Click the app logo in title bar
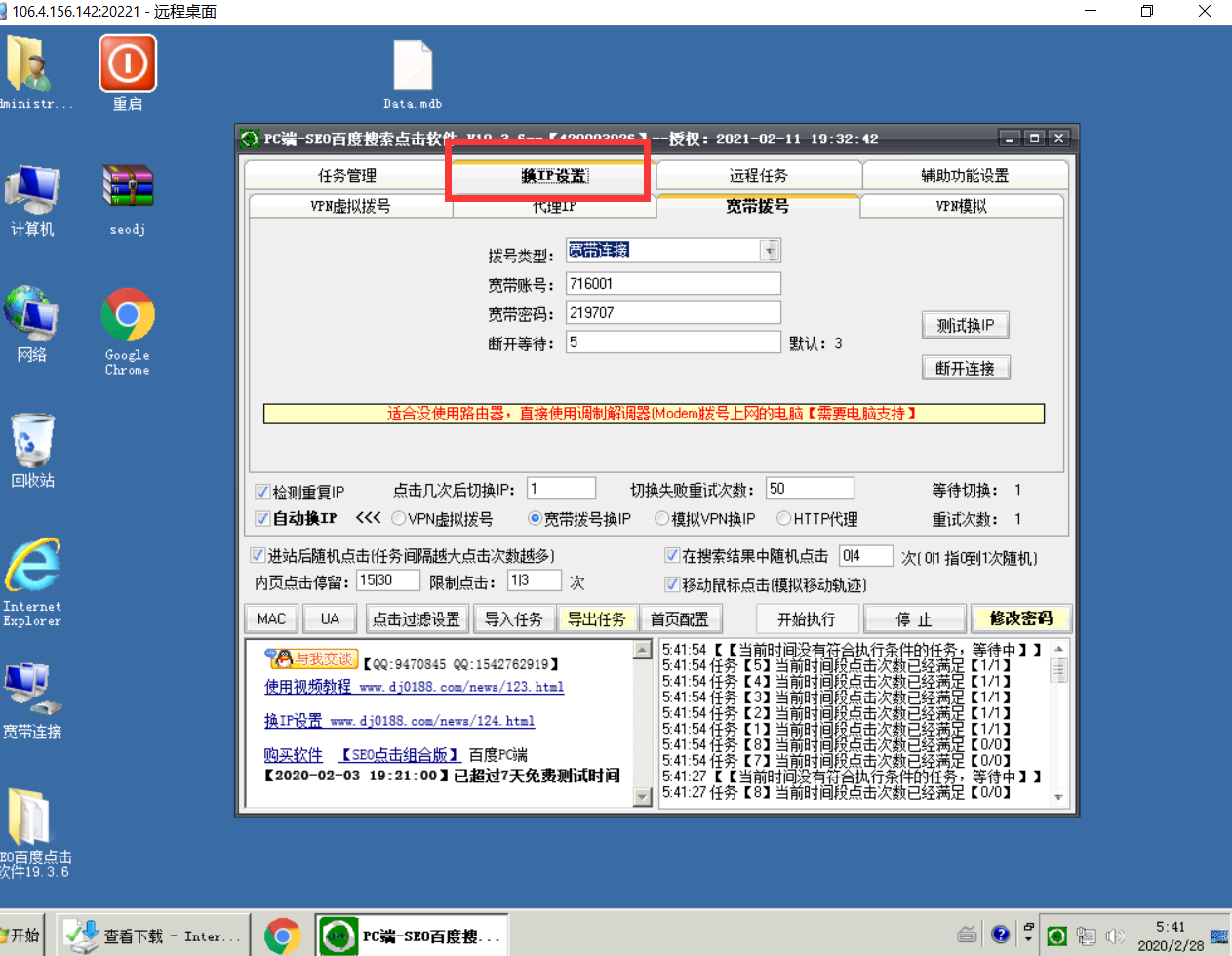Screen dimensions: 1232x956 (x=251, y=139)
